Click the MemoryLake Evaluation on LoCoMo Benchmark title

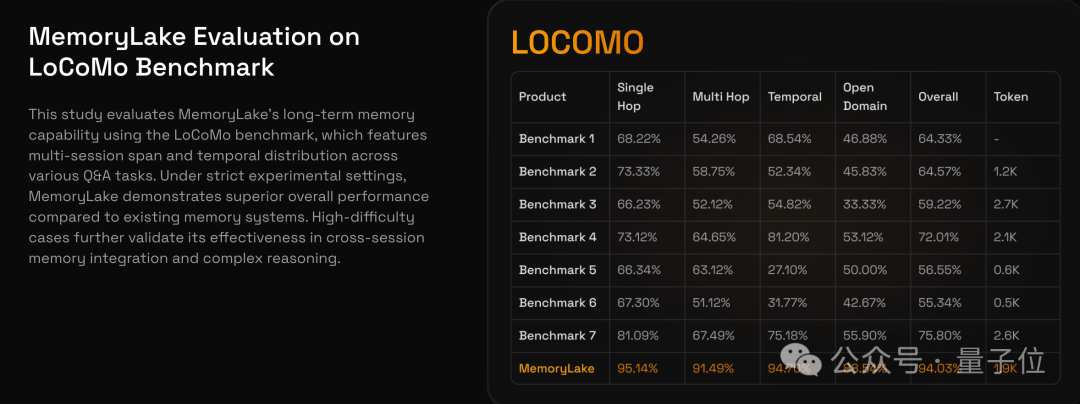[194, 52]
